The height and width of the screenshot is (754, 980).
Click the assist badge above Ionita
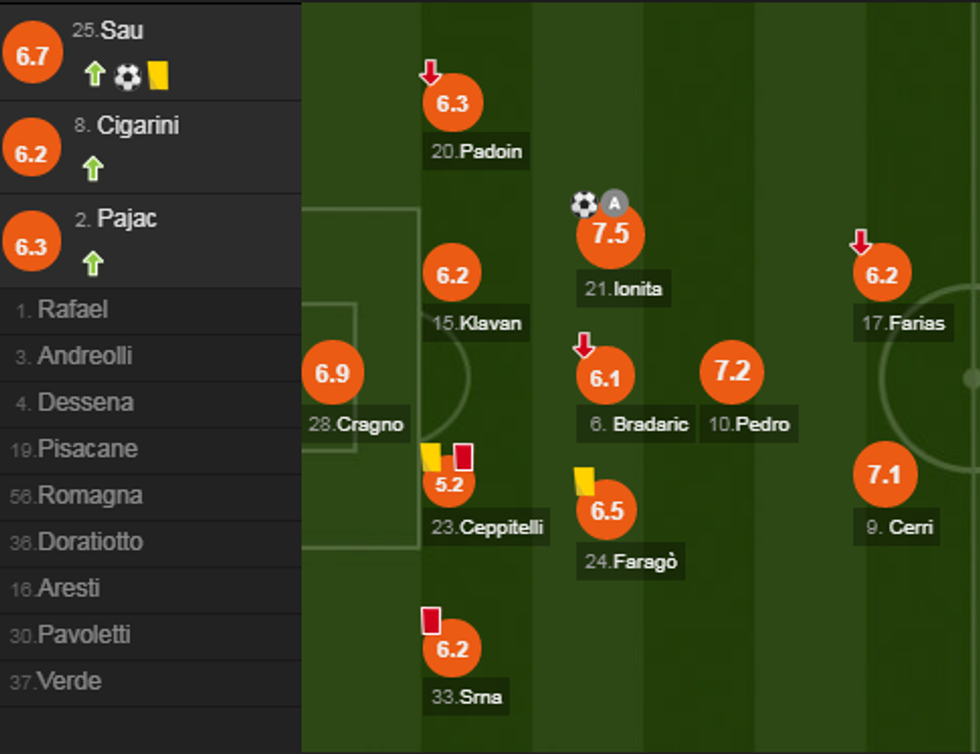(x=614, y=205)
